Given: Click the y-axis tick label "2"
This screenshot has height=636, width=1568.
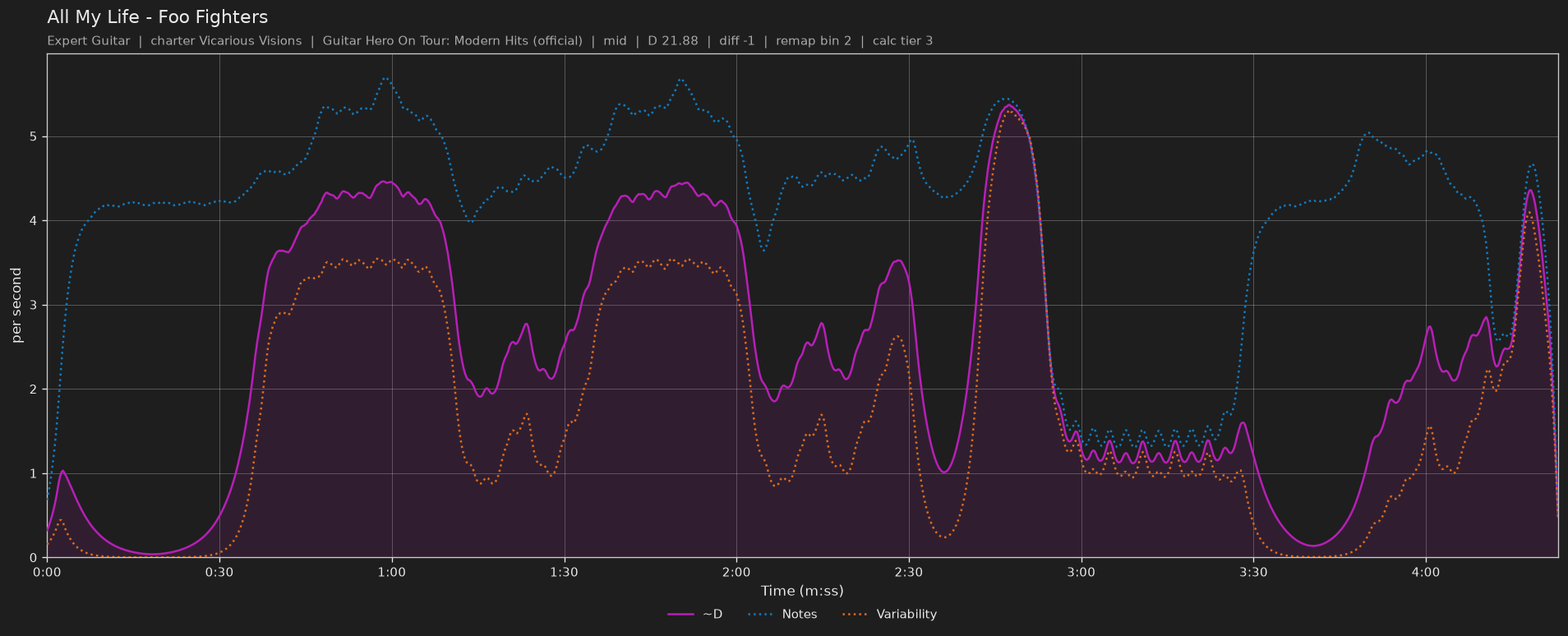Looking at the screenshot, I should pos(34,389).
